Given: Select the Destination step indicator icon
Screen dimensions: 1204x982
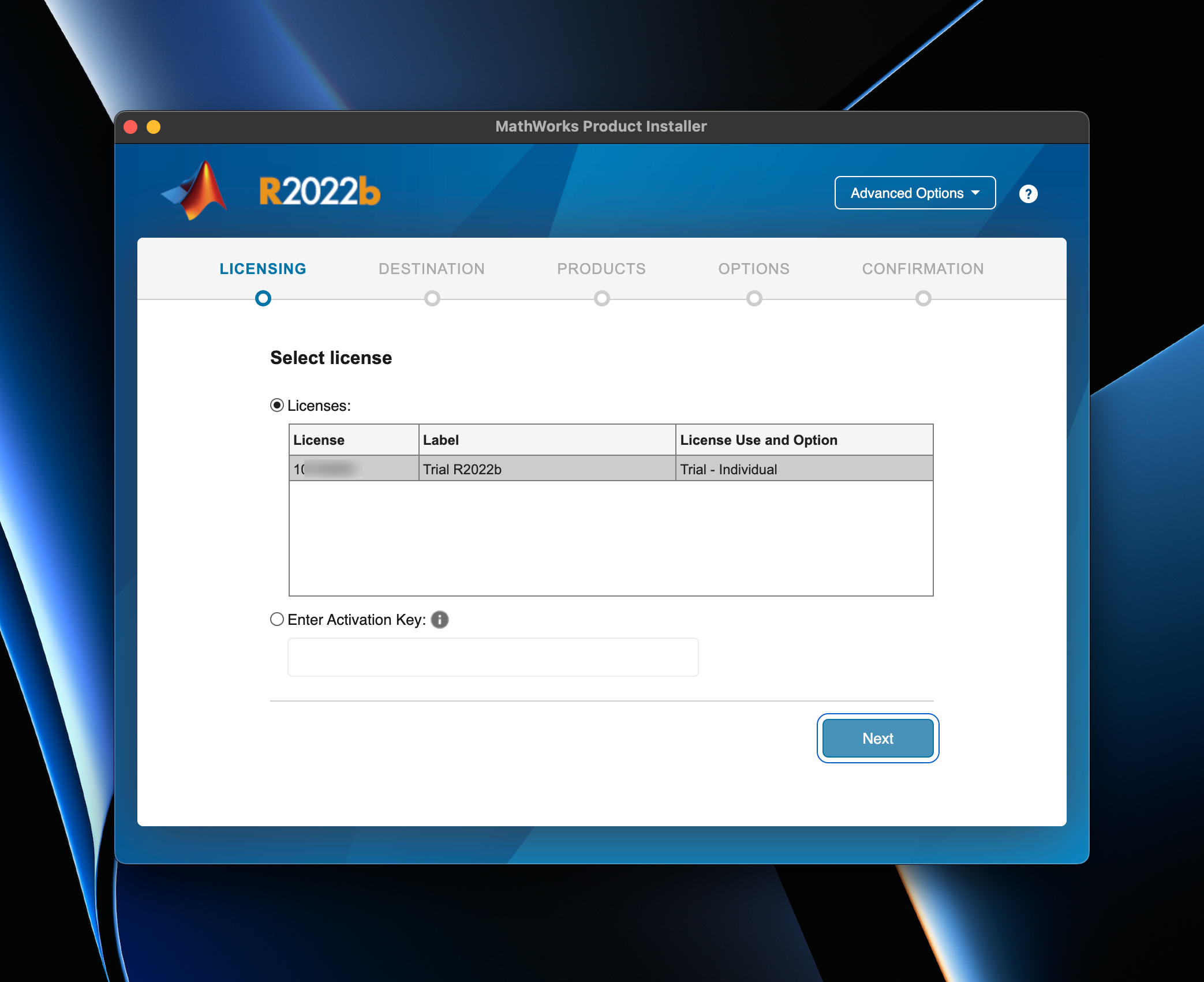Looking at the screenshot, I should pos(432,298).
